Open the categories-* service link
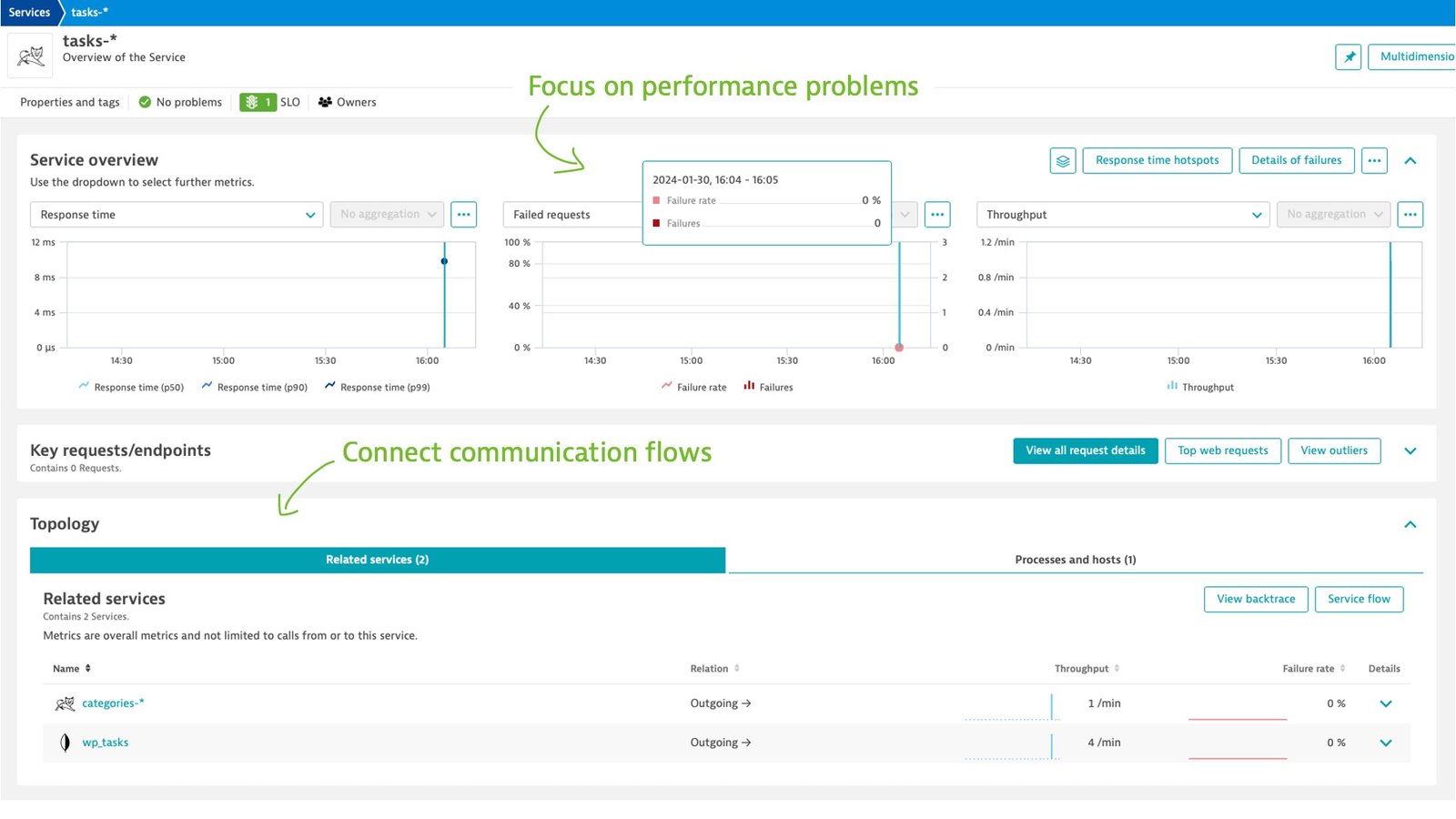1456x819 pixels. 113,703
